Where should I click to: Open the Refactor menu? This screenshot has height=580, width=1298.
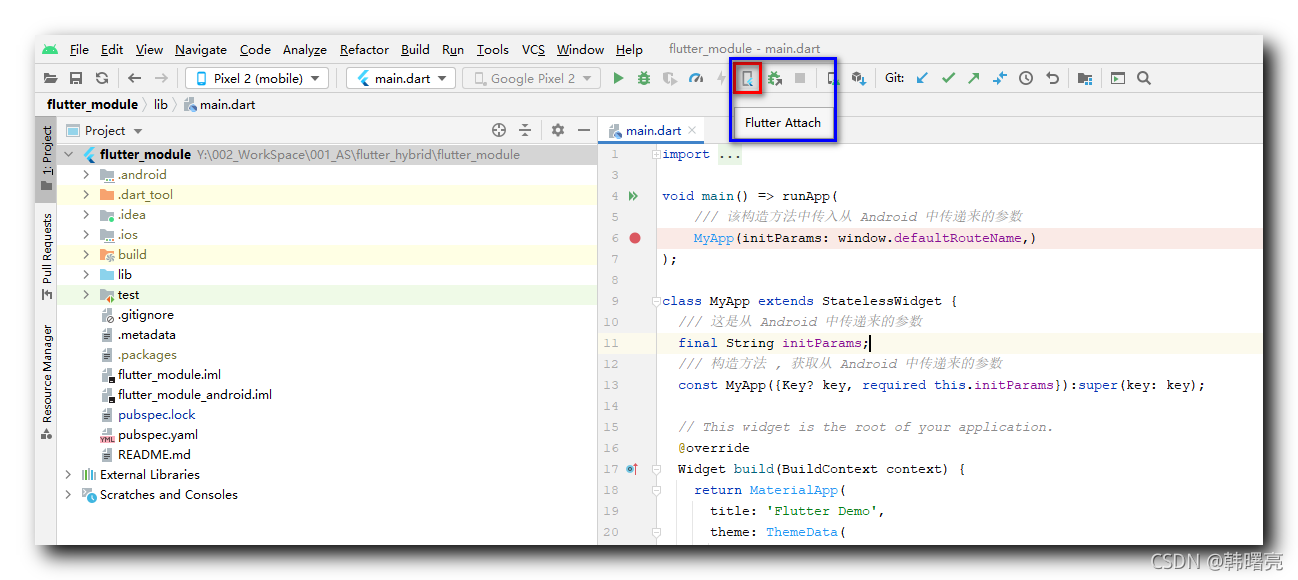(x=364, y=50)
